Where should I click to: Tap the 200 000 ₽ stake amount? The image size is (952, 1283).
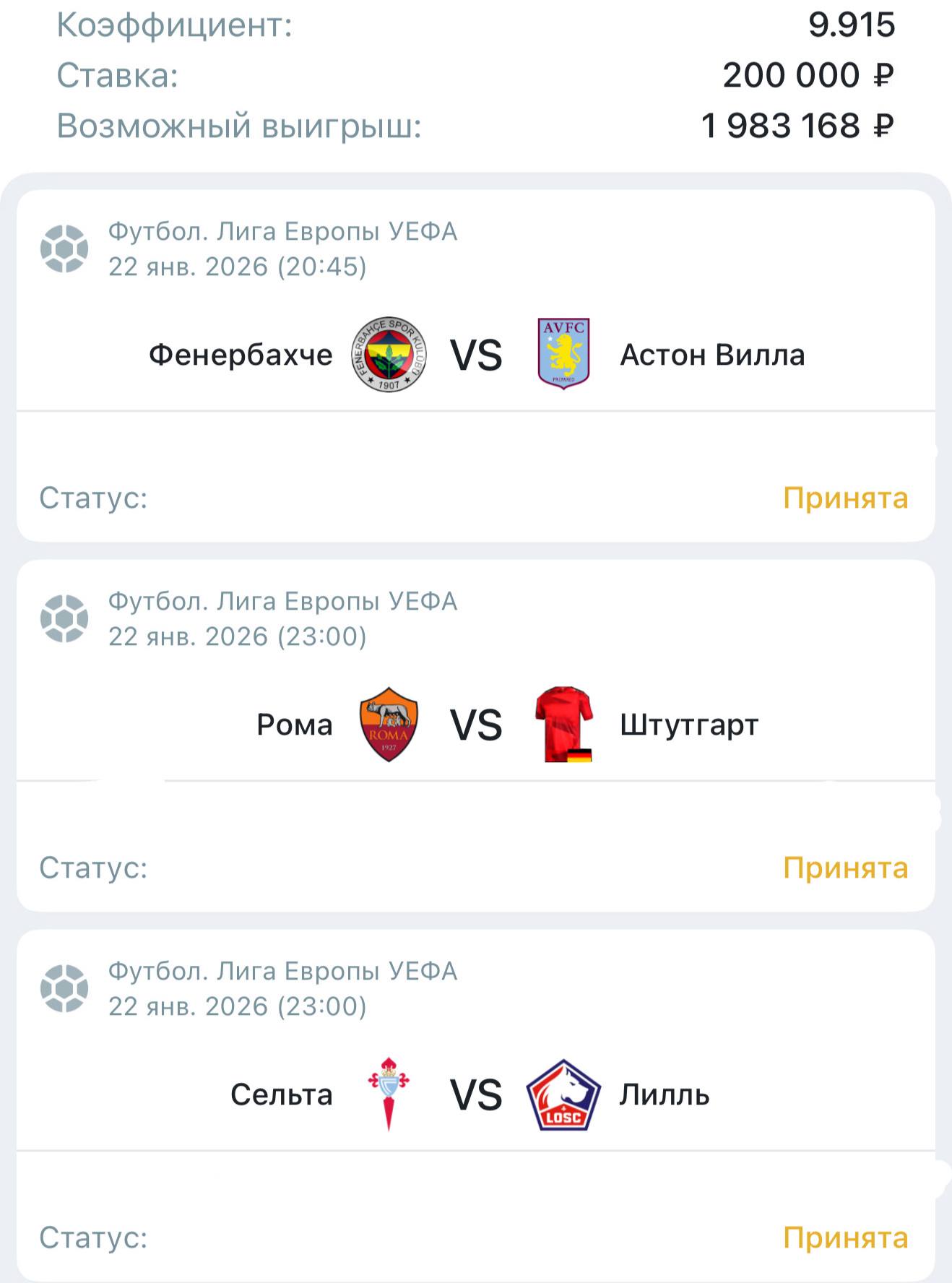(x=808, y=75)
